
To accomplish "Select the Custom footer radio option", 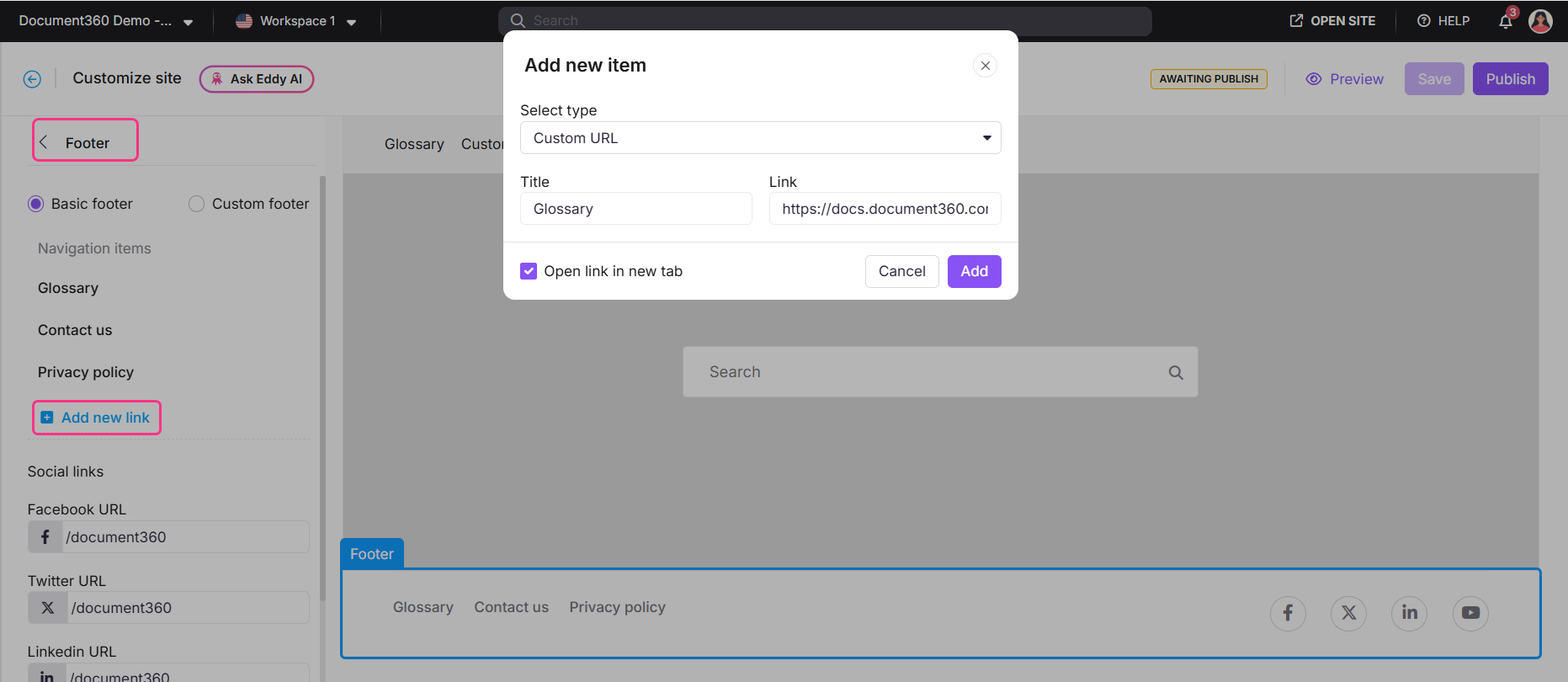I will pyautogui.click(x=196, y=204).
